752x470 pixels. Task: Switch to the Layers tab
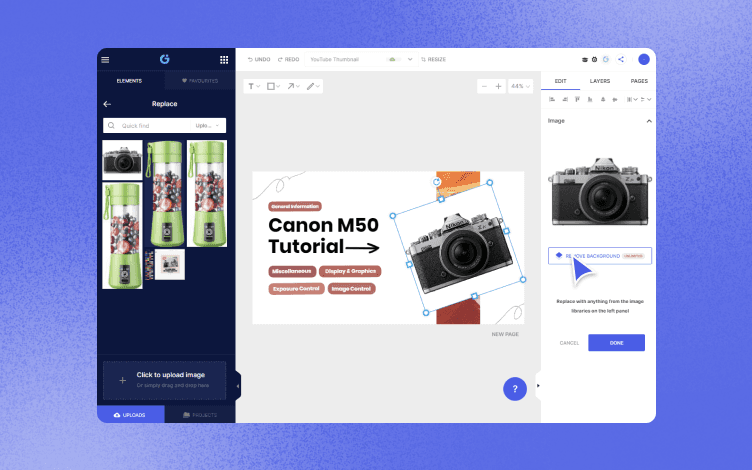600,81
